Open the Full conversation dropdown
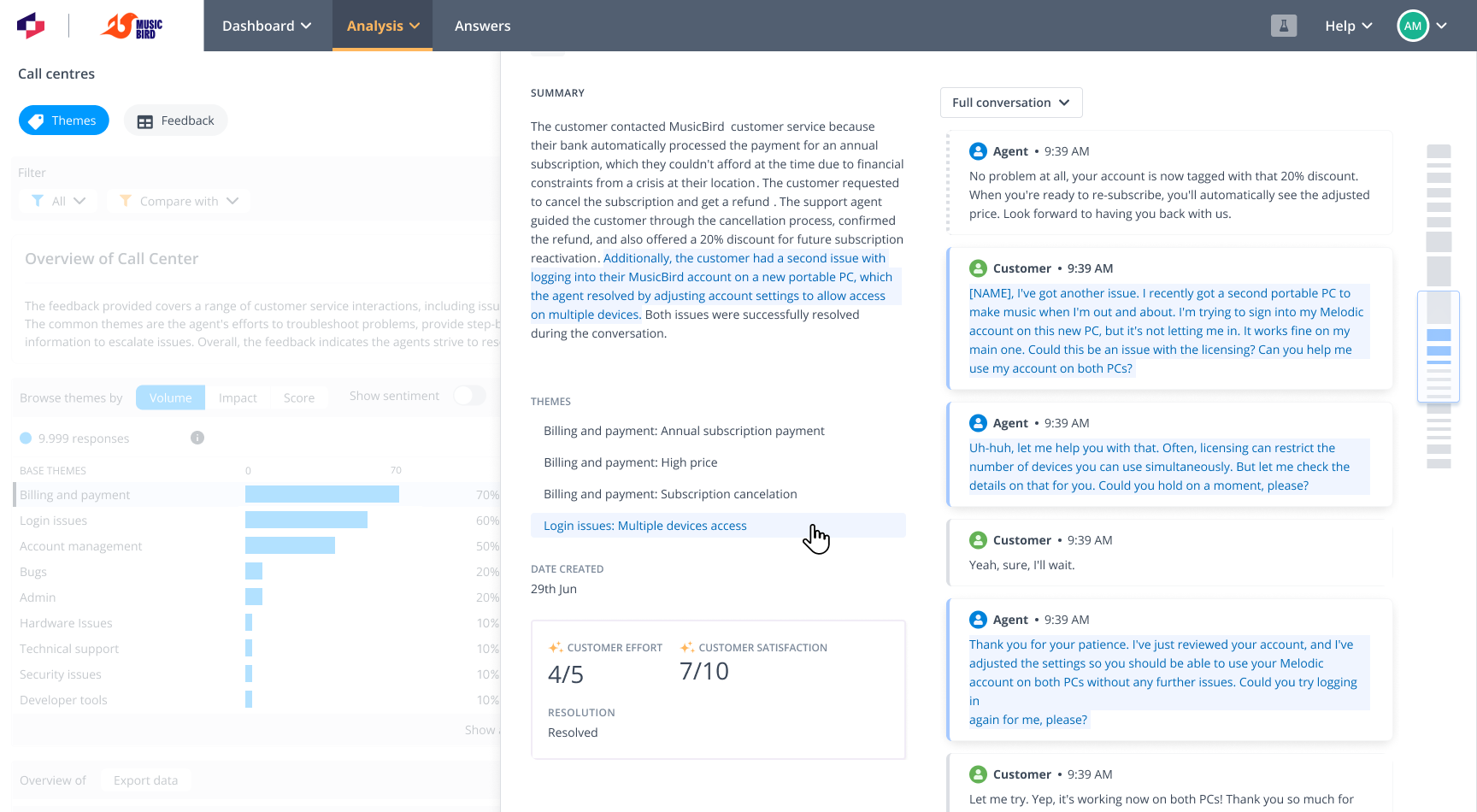The width and height of the screenshot is (1477, 812). tap(1011, 103)
